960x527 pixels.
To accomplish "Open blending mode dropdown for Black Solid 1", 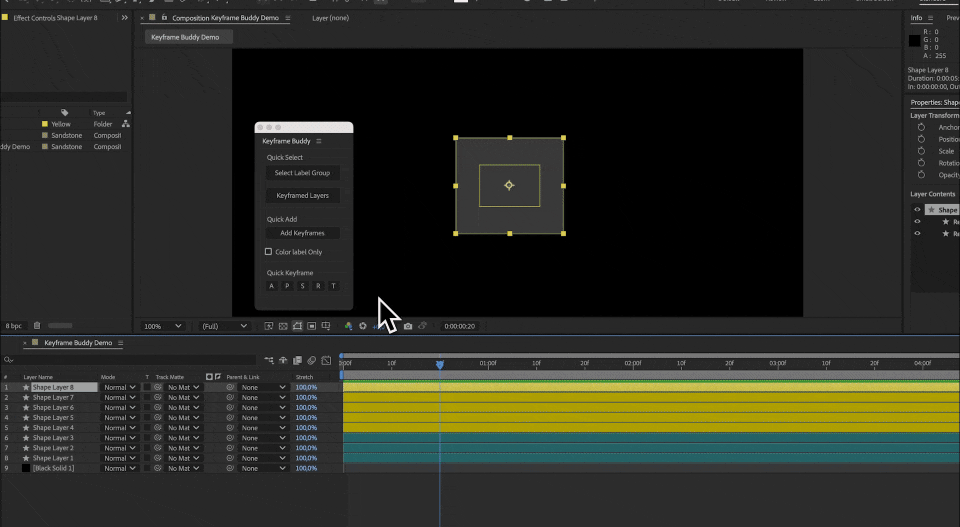I will [119, 468].
